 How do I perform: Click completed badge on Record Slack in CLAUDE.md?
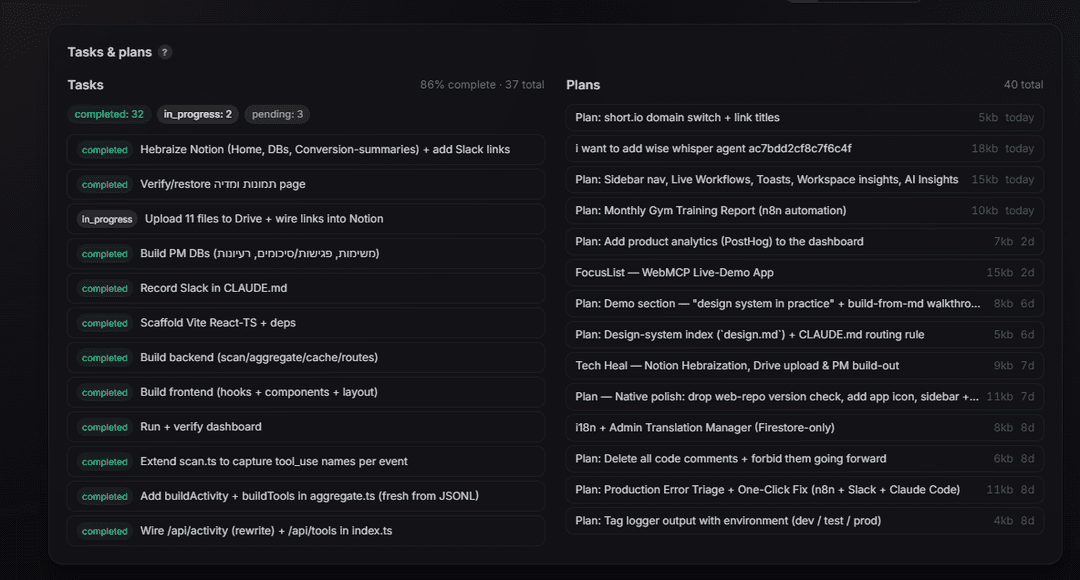(x=105, y=289)
